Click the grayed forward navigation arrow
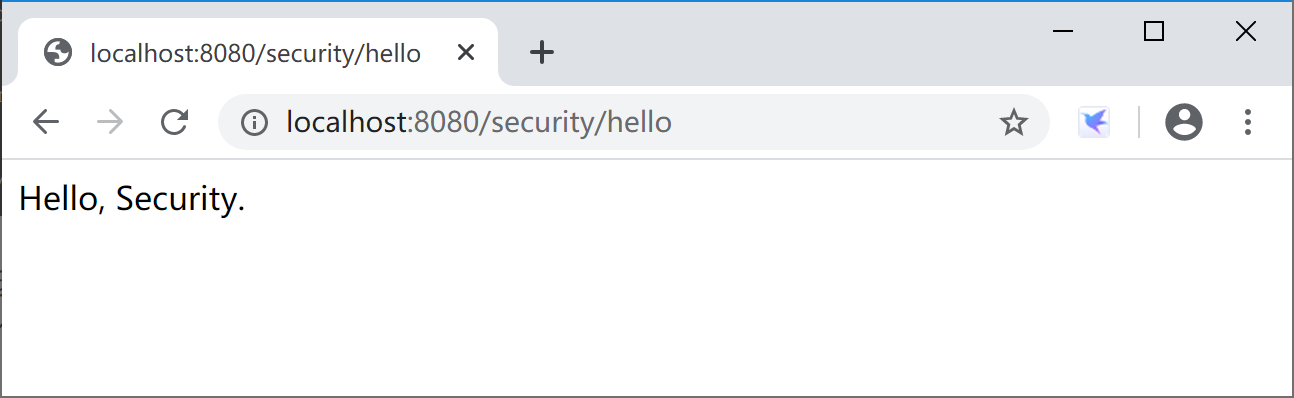The image size is (1294, 398). pos(110,122)
